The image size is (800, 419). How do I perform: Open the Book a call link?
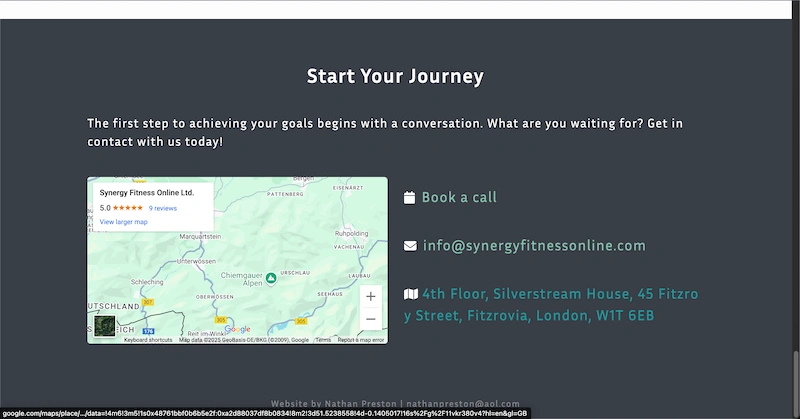pos(459,198)
